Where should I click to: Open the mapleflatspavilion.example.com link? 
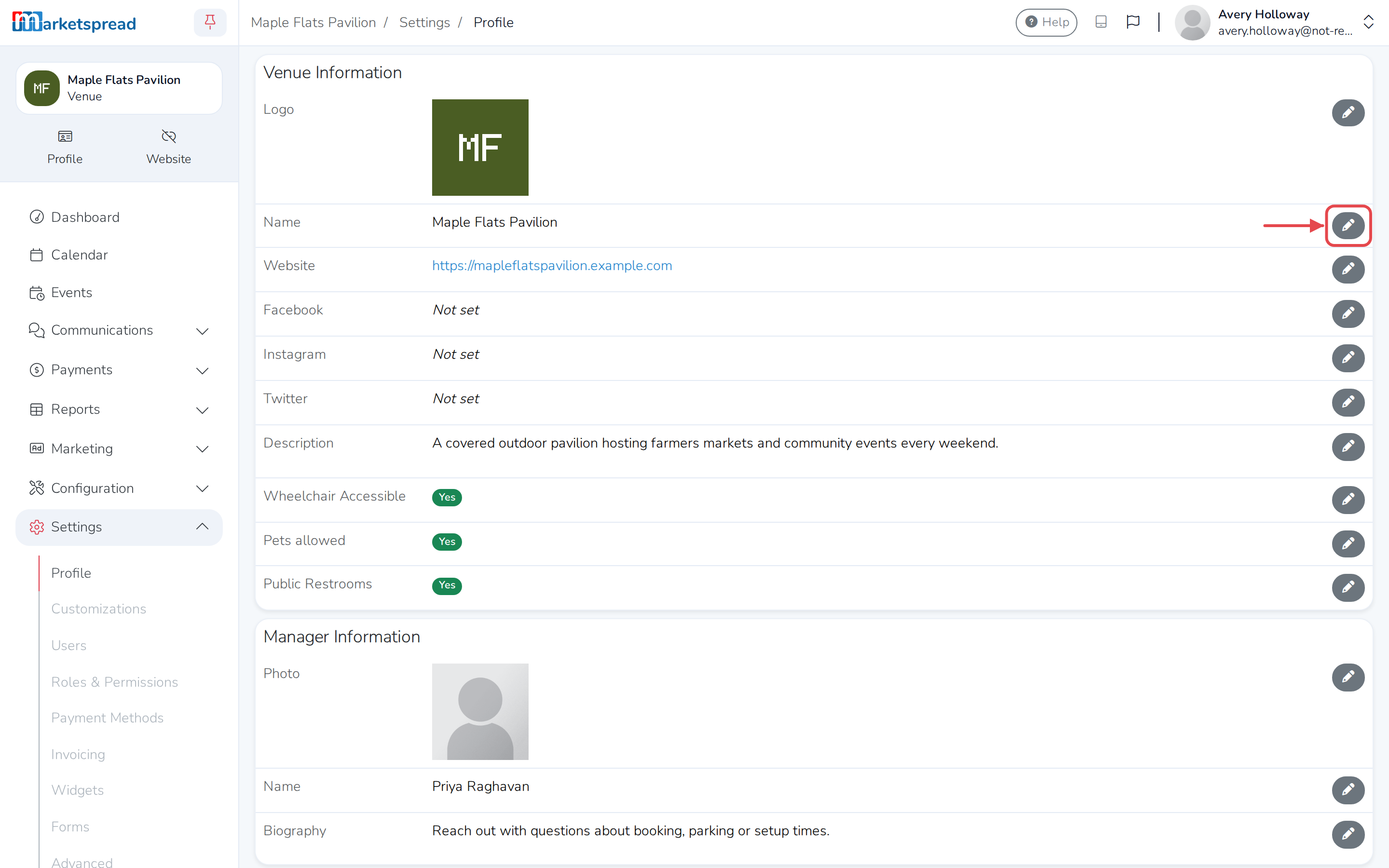pyautogui.click(x=552, y=266)
